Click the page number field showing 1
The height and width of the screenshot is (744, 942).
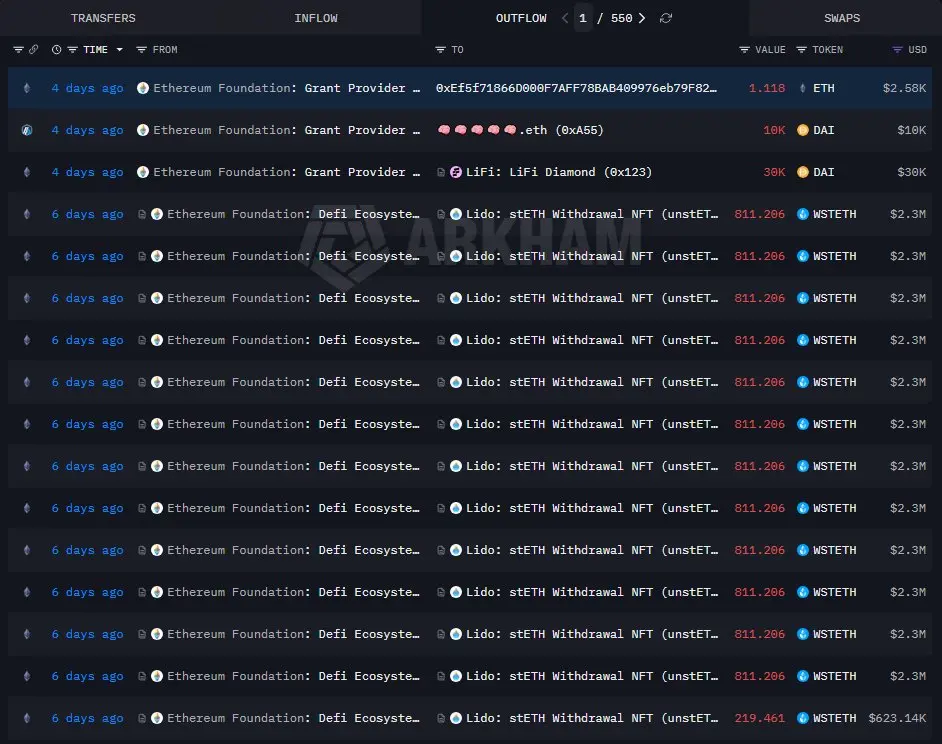583,18
